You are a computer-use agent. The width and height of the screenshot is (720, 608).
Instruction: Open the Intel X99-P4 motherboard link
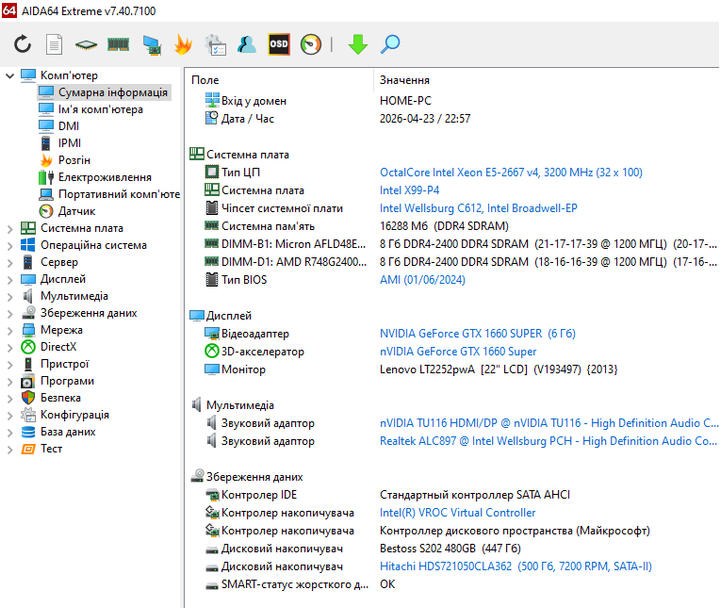tap(409, 190)
